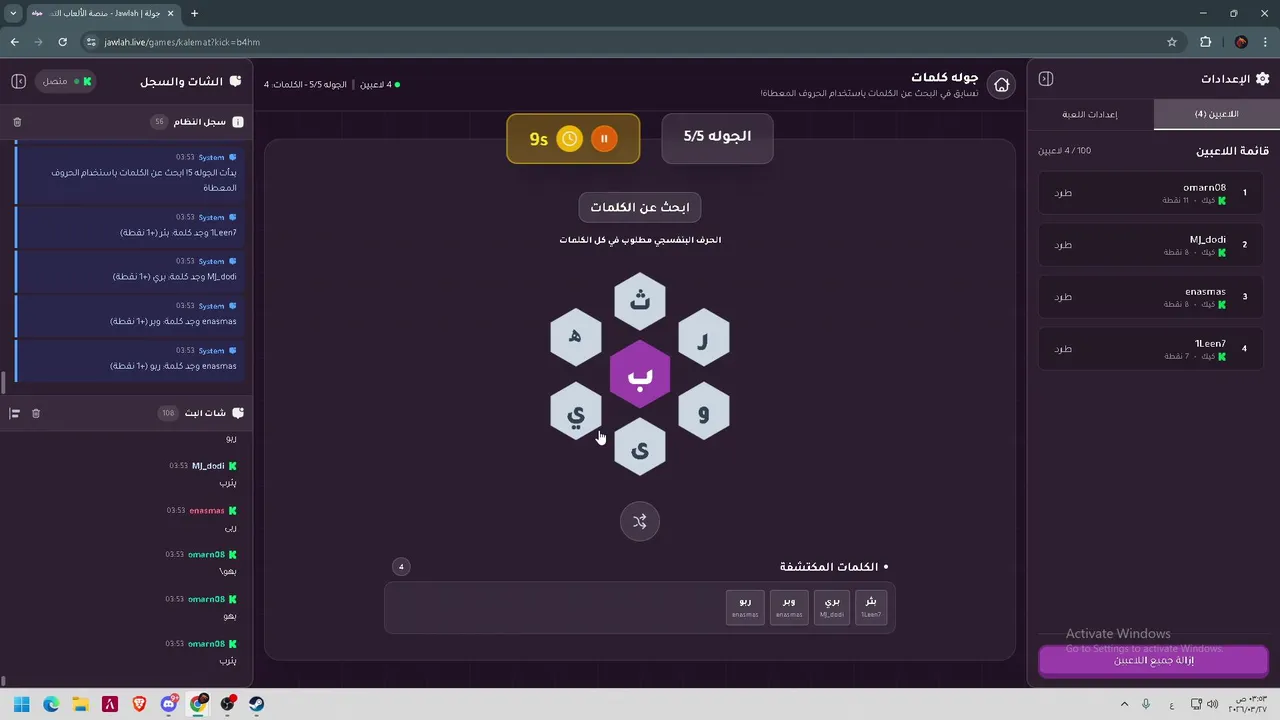Click MJ_dodi chat message username
The image size is (1280, 720).
(208, 466)
